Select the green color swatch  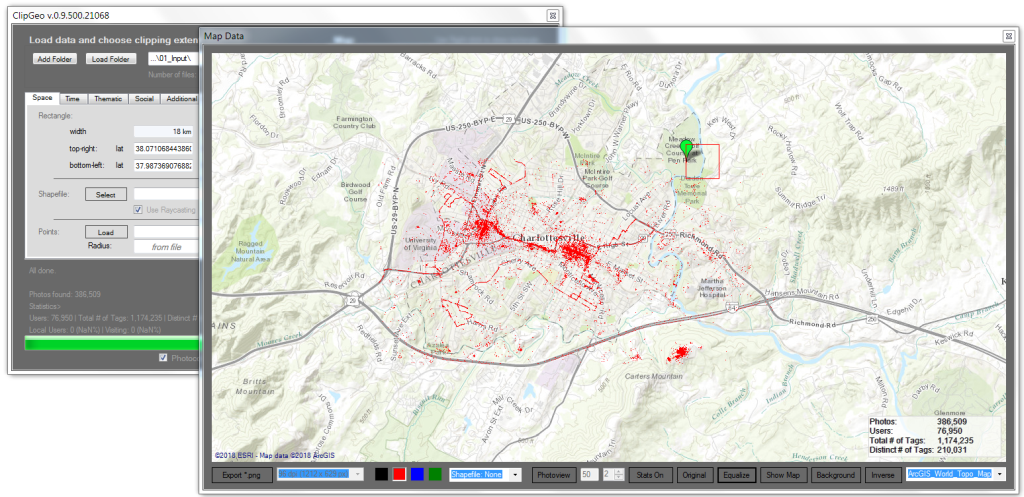pyautogui.click(x=435, y=474)
